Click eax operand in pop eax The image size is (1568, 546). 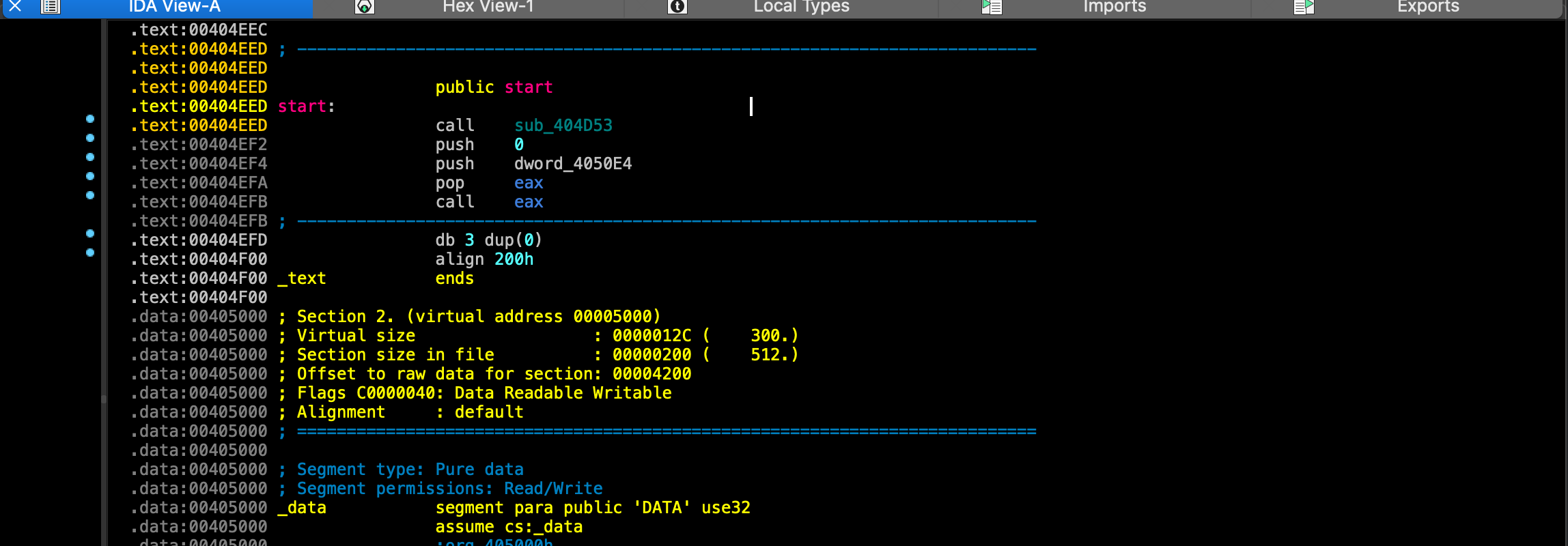529,183
